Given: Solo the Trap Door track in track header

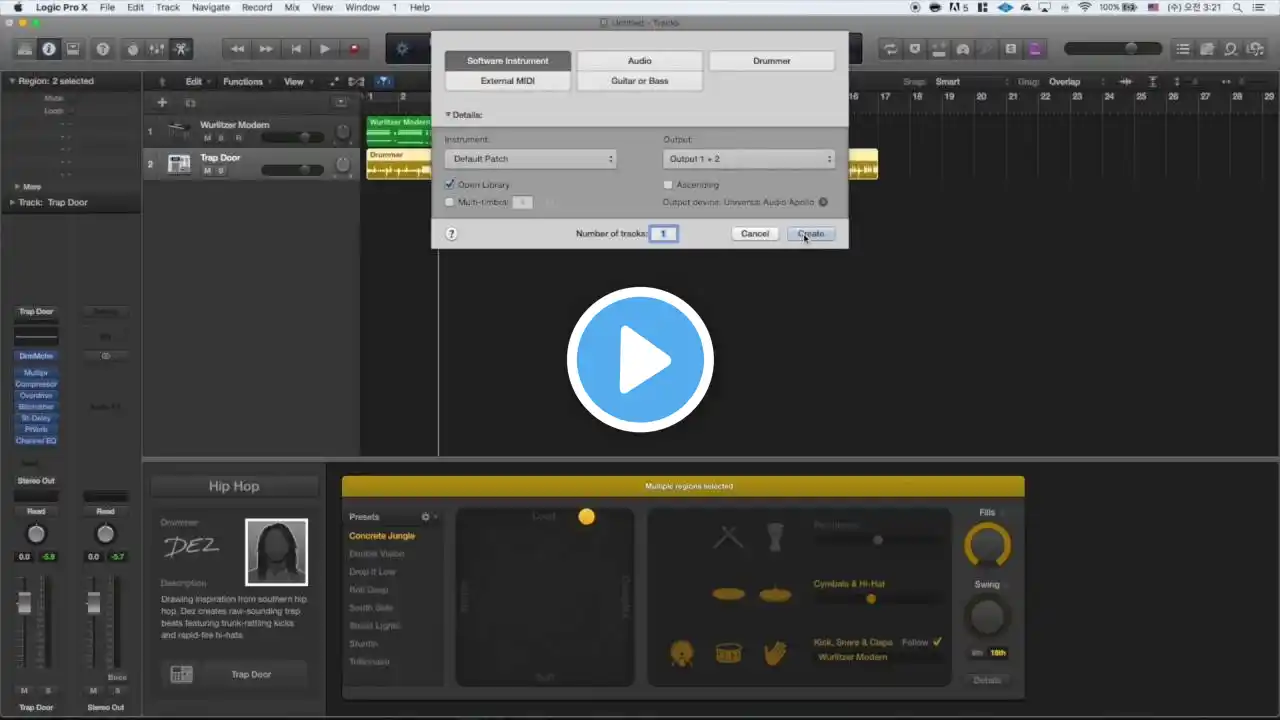Looking at the screenshot, I should click(221, 171).
